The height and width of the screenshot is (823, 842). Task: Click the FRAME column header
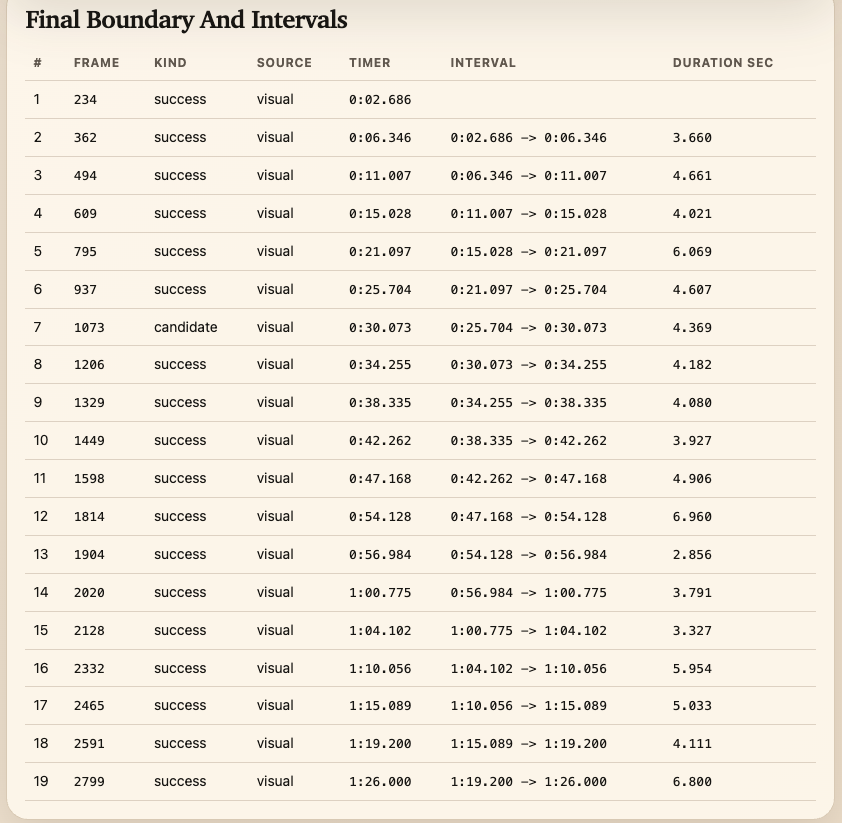coord(96,63)
